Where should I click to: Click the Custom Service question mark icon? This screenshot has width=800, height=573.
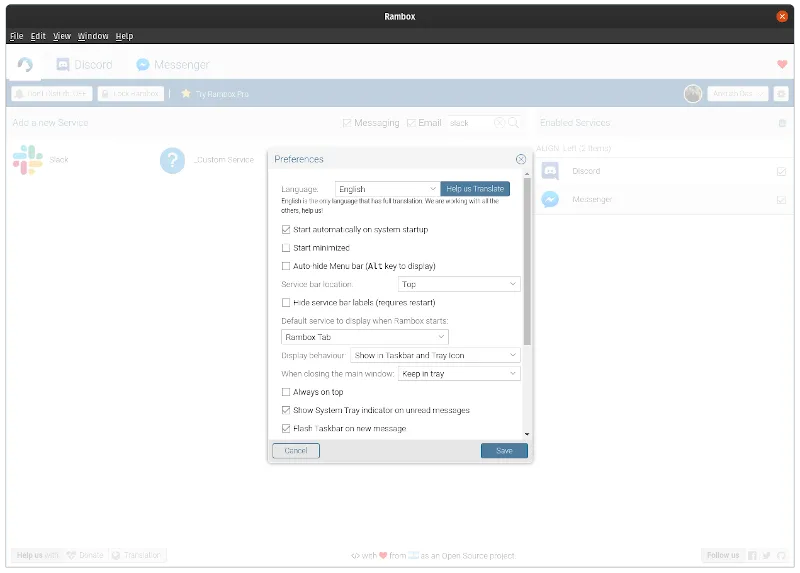(173, 160)
